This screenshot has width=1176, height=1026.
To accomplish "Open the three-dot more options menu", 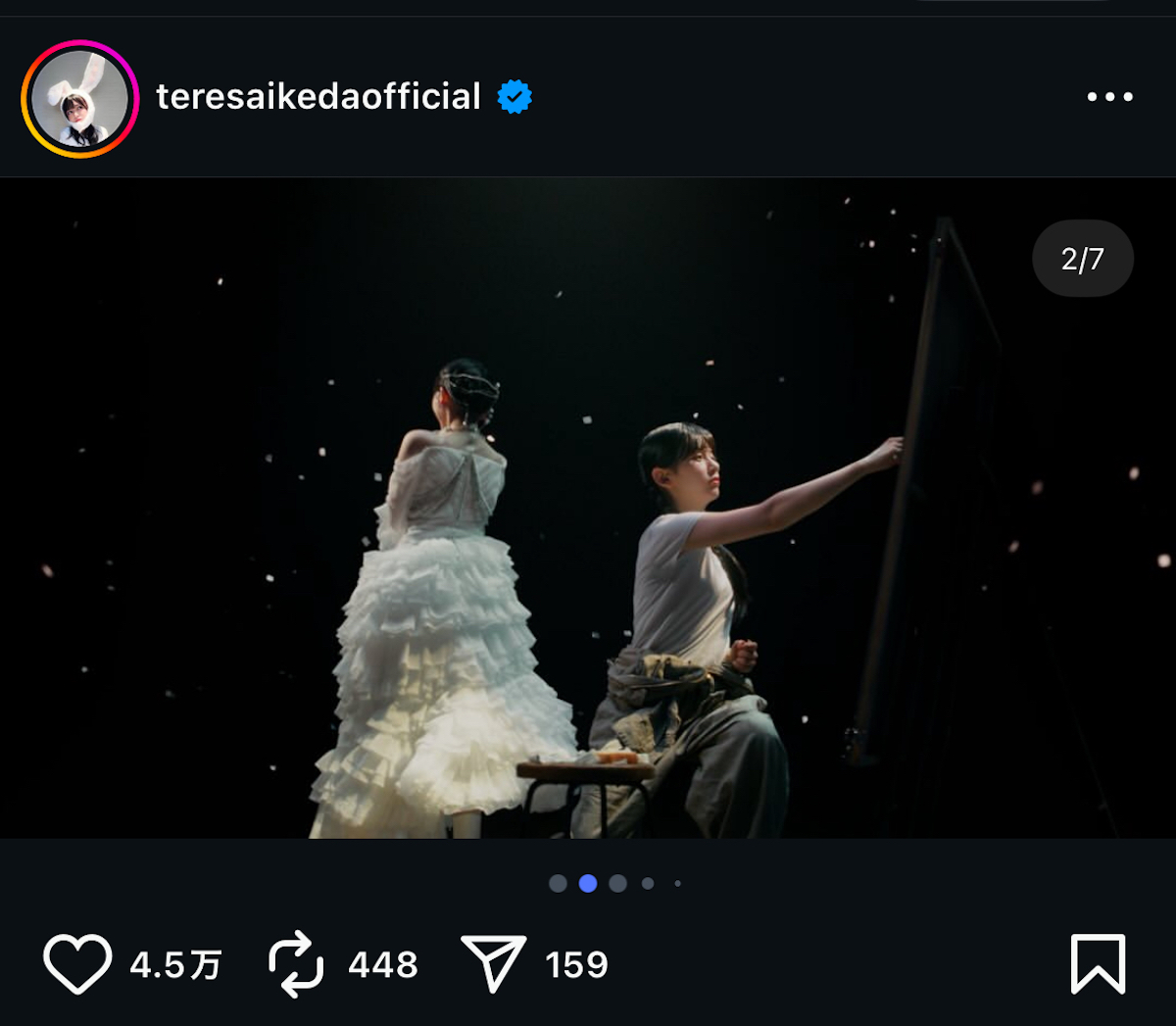I will [1109, 97].
